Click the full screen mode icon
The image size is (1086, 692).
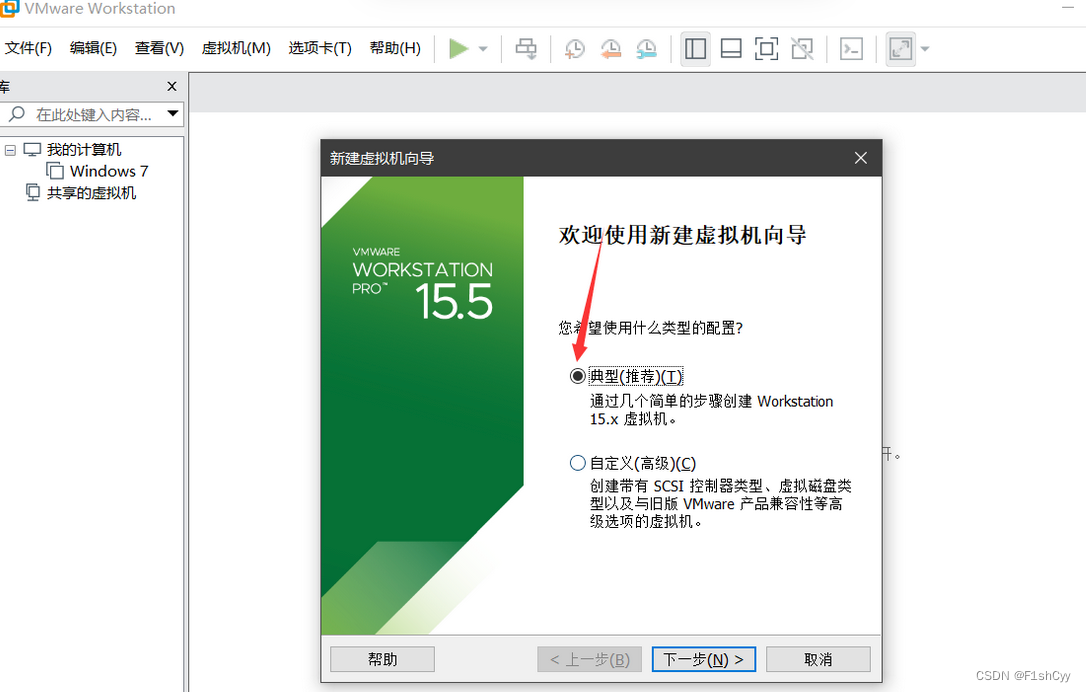766,49
